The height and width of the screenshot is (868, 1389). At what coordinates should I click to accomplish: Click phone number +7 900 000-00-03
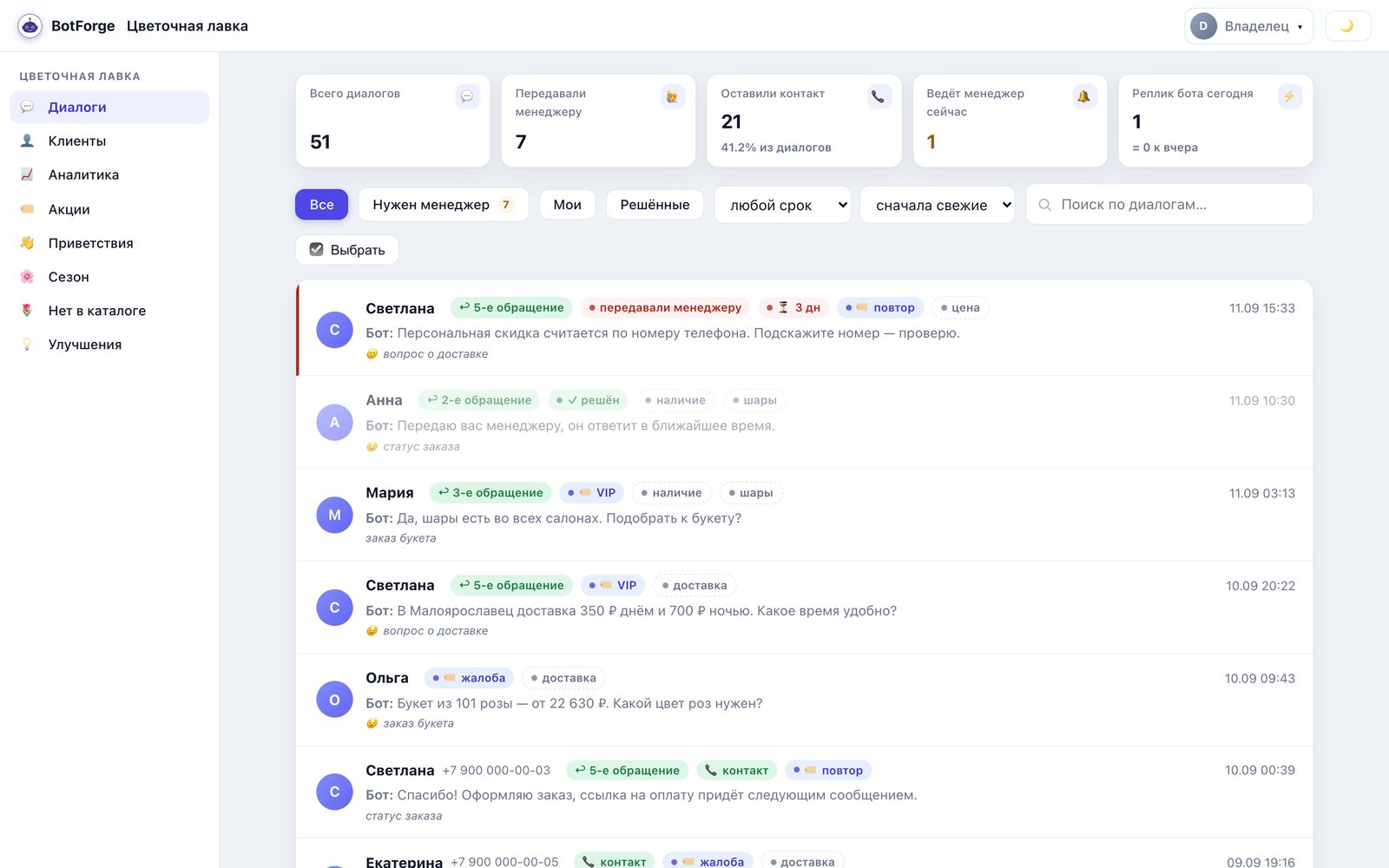496,771
